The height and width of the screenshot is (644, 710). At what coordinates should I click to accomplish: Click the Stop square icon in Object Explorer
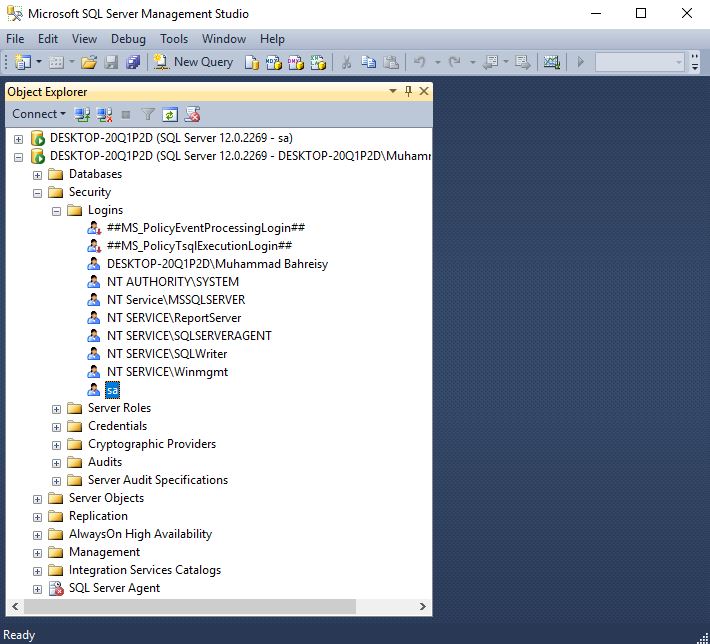point(126,115)
